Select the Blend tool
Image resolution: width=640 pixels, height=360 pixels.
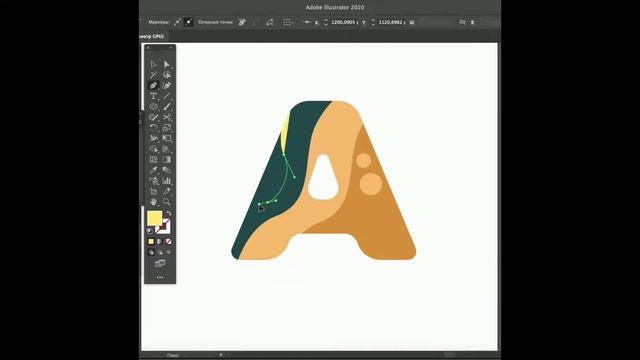click(167, 170)
